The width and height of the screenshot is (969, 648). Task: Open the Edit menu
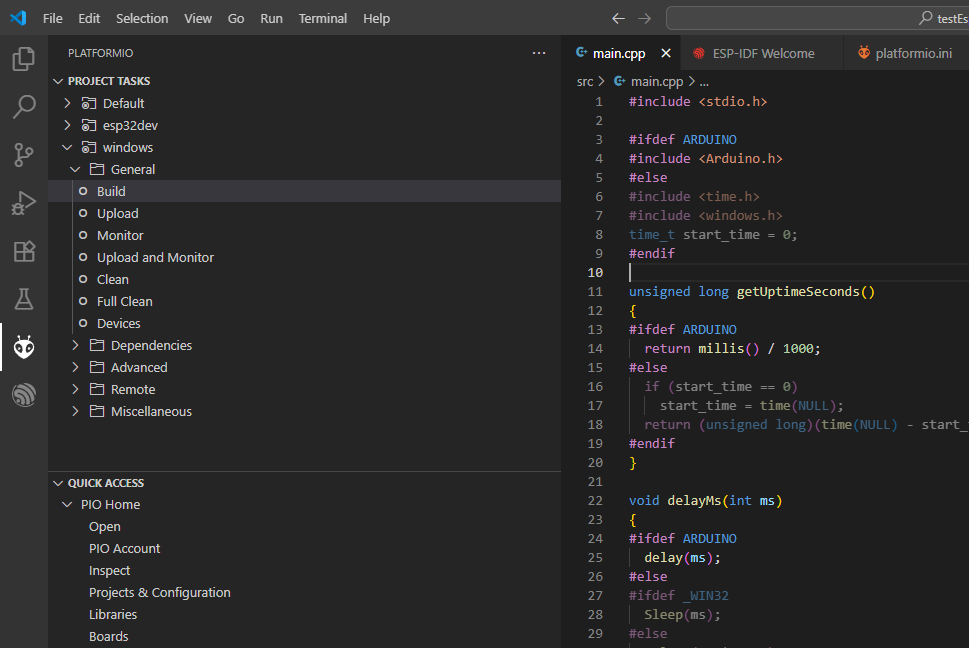89,19
